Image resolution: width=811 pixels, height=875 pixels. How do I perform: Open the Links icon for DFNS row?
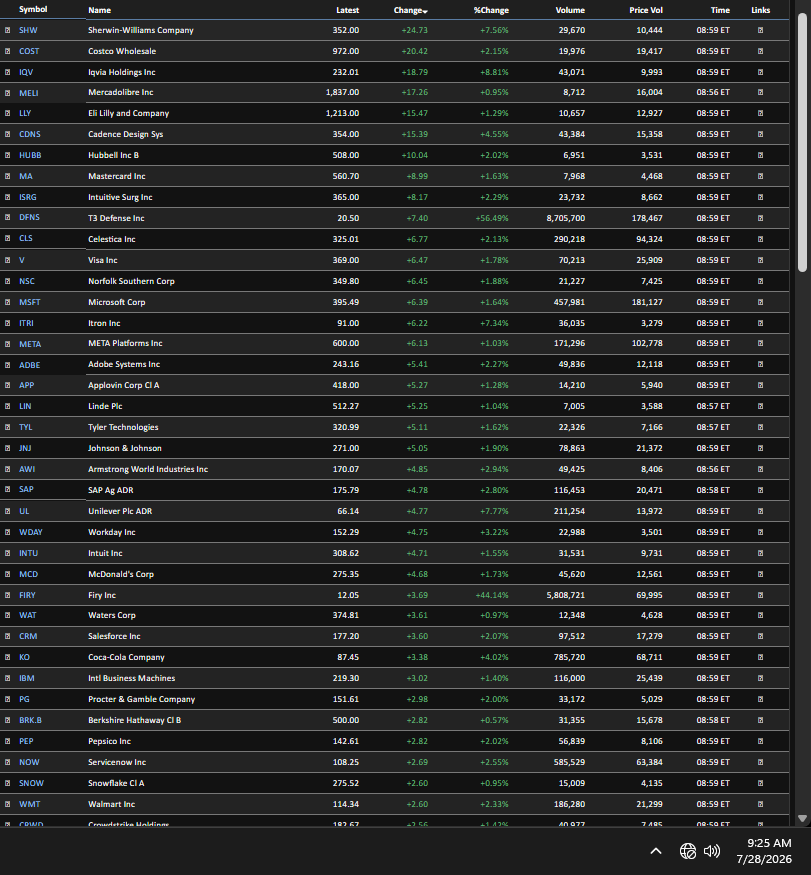[760, 218]
